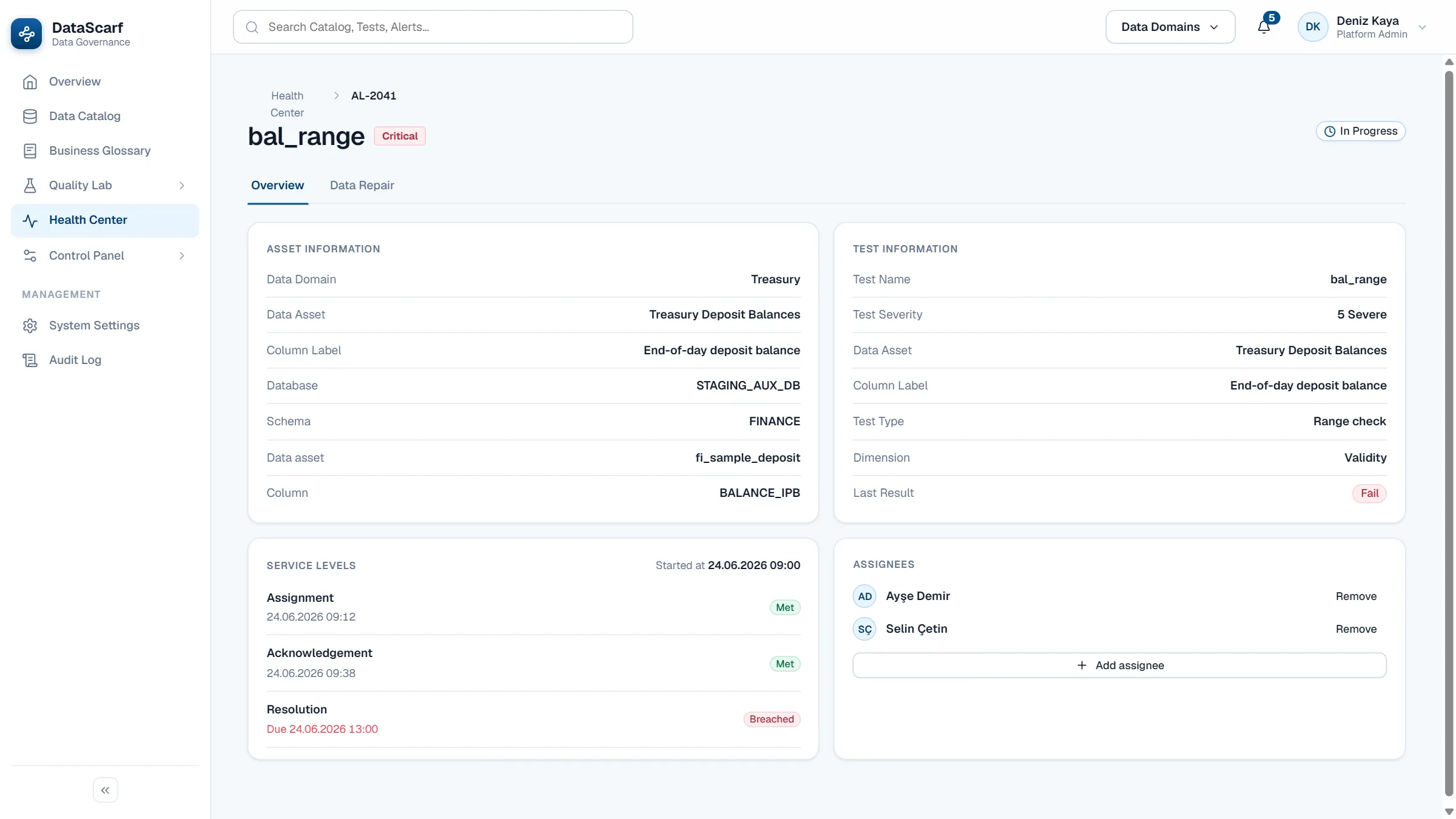1456x819 pixels.
Task: Click the scrollbar down arrow
Action: (1449, 812)
